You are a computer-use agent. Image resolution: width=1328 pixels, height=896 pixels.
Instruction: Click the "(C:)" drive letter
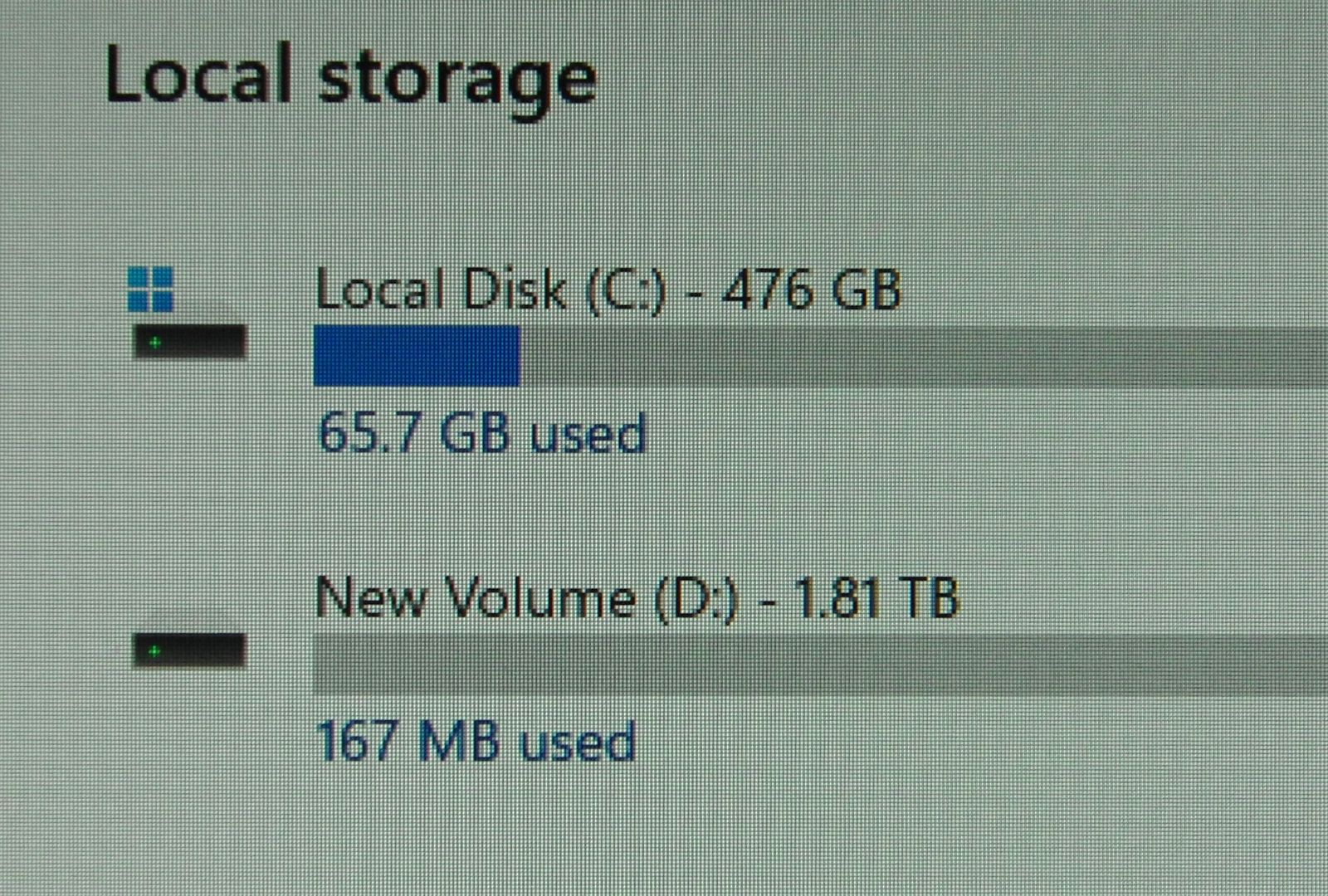(626, 291)
